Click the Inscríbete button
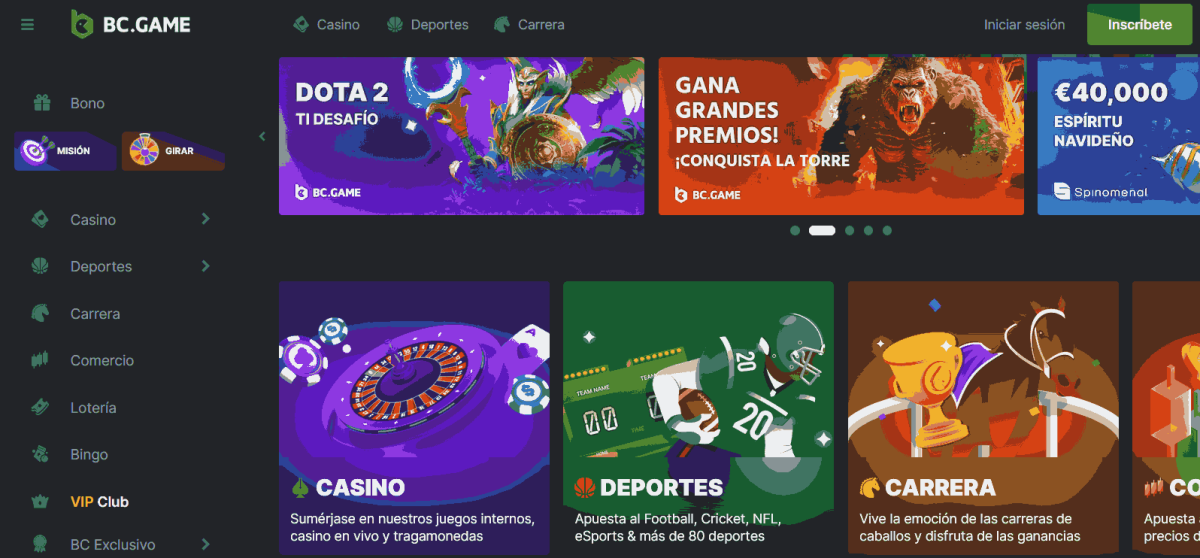 point(1139,25)
